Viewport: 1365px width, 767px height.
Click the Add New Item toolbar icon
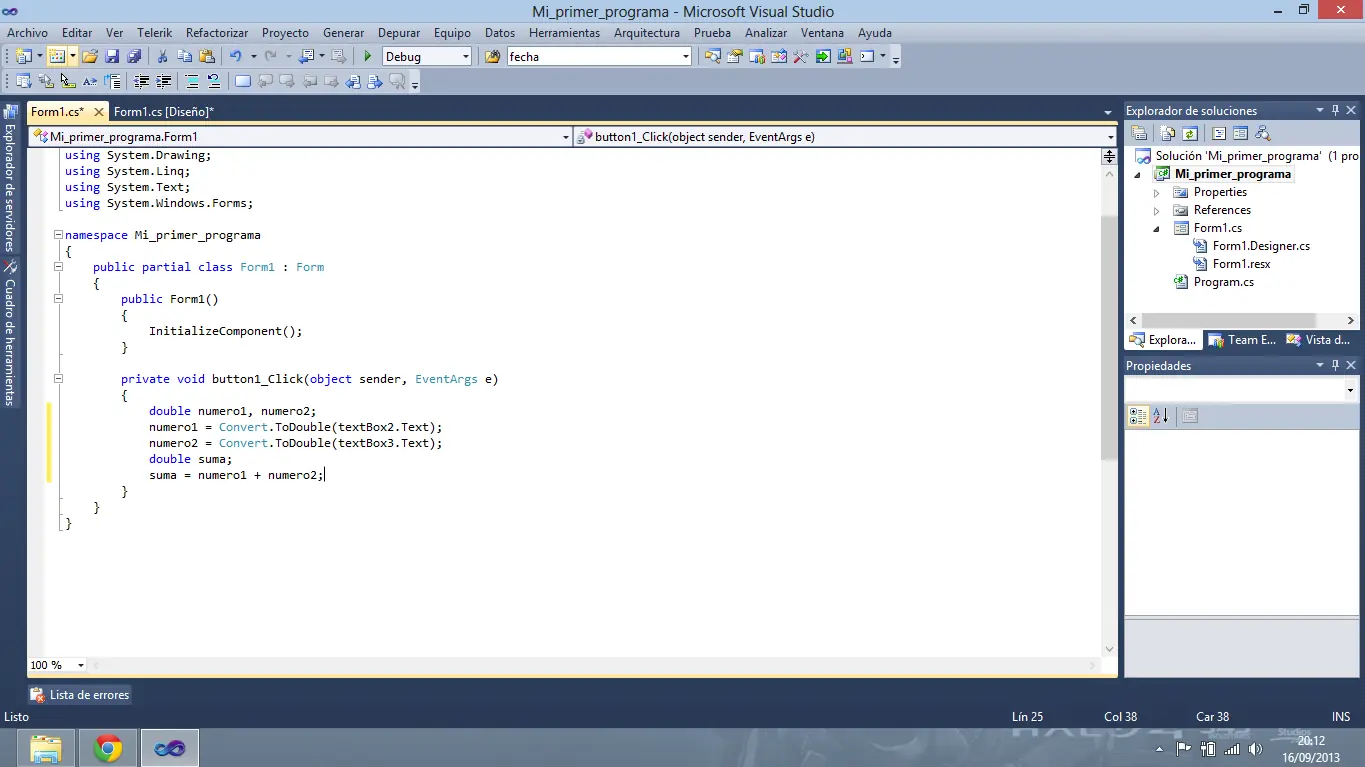(57, 57)
